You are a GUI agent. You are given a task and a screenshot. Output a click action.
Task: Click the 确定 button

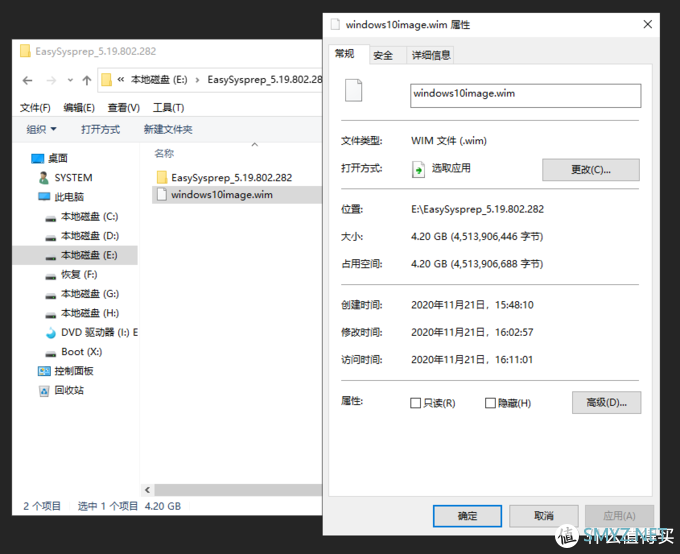pyautogui.click(x=467, y=516)
